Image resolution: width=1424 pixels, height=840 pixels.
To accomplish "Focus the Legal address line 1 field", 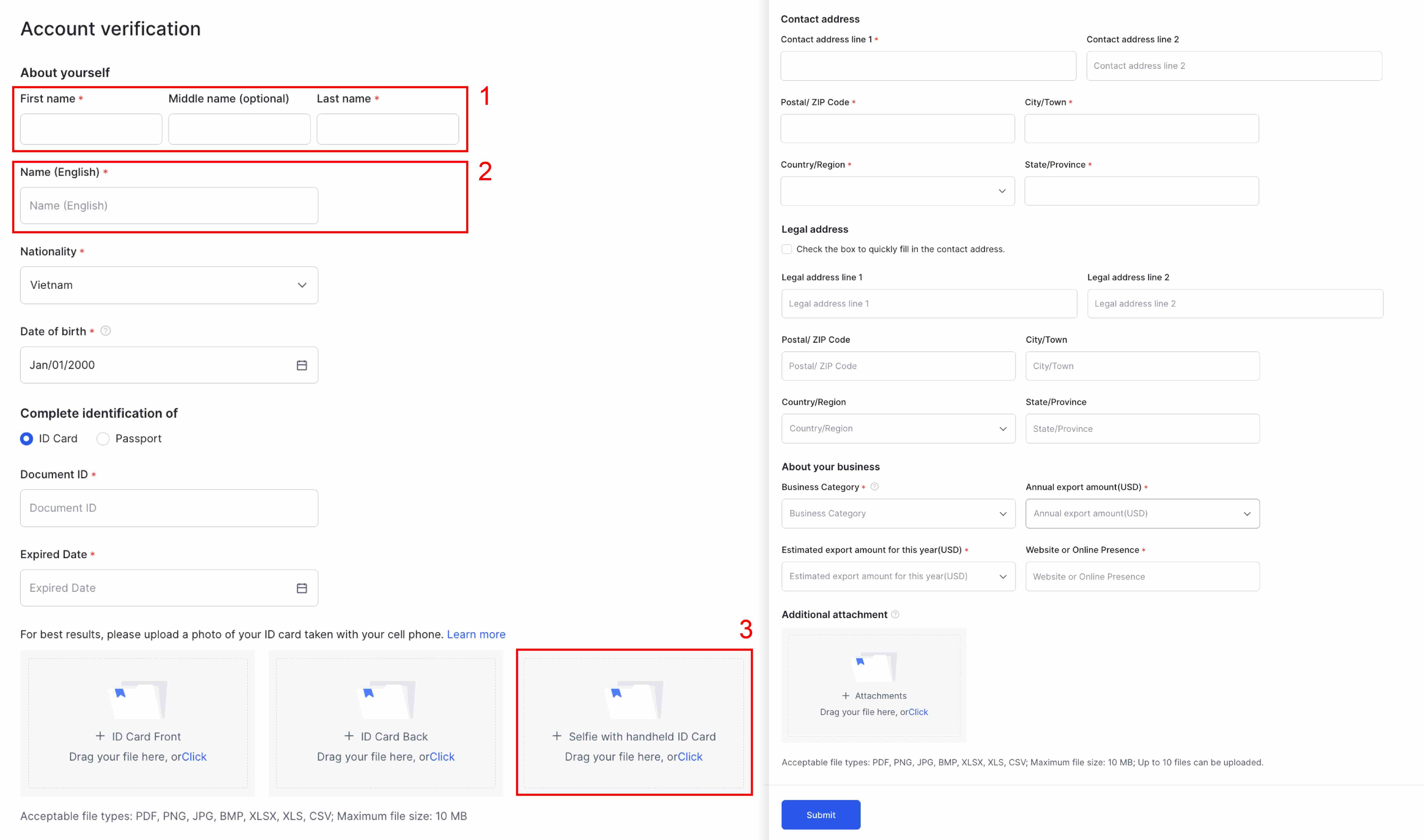I will click(929, 304).
